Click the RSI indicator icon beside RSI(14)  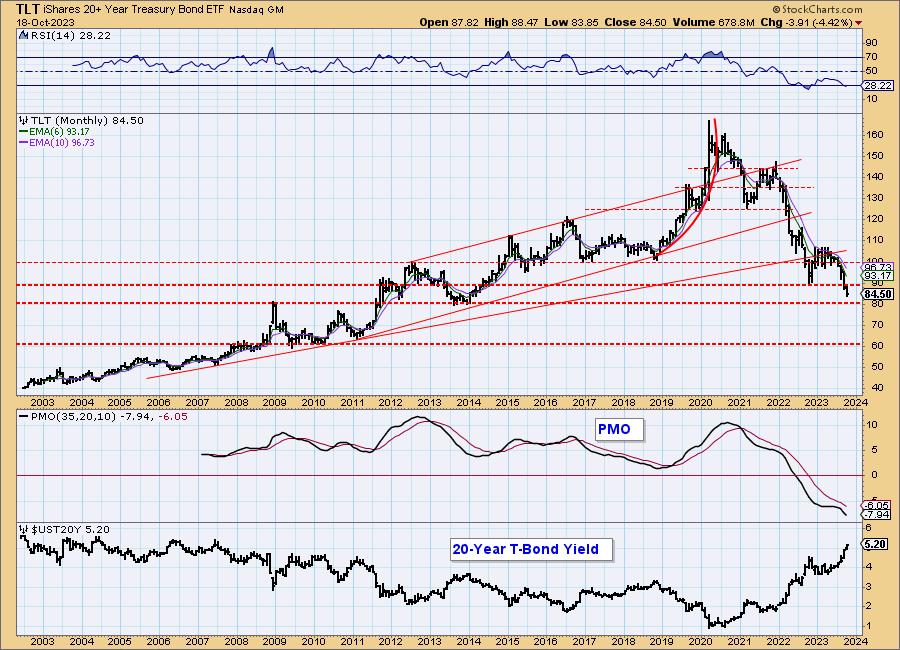click(23, 35)
